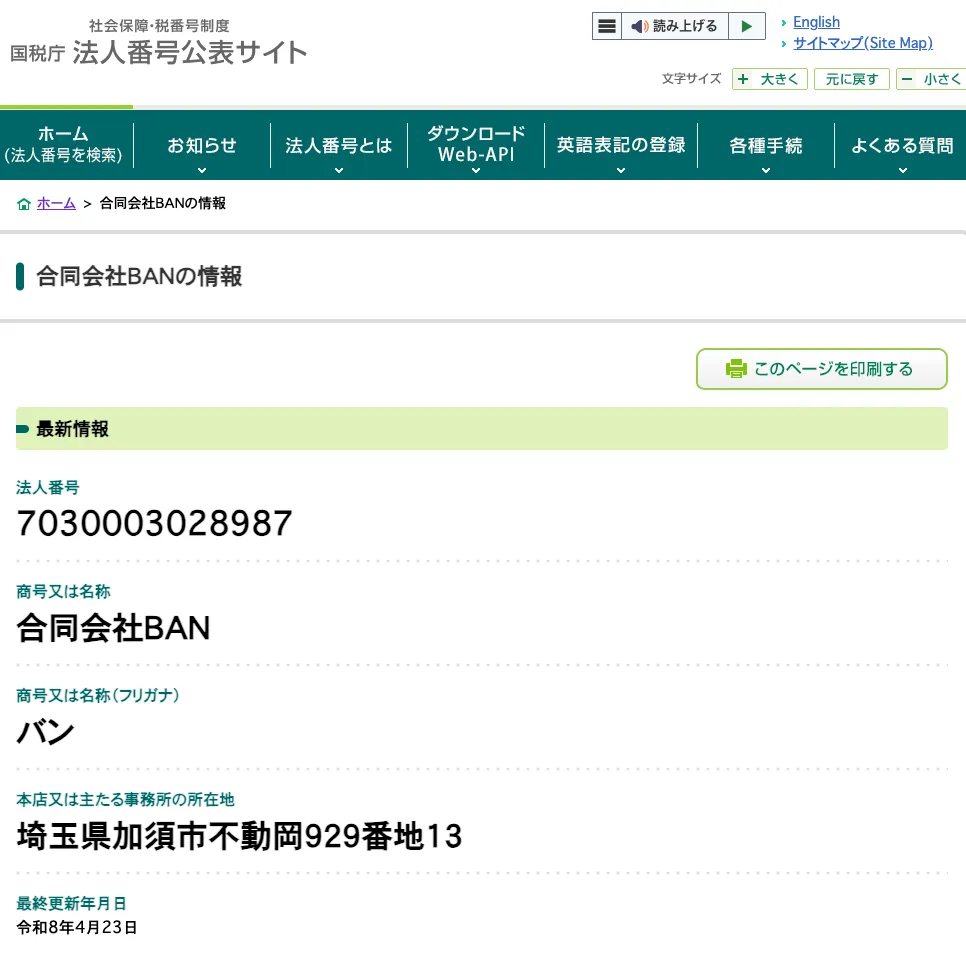Expand chevron under お知らせ
This screenshot has width=966, height=954.
point(202,171)
